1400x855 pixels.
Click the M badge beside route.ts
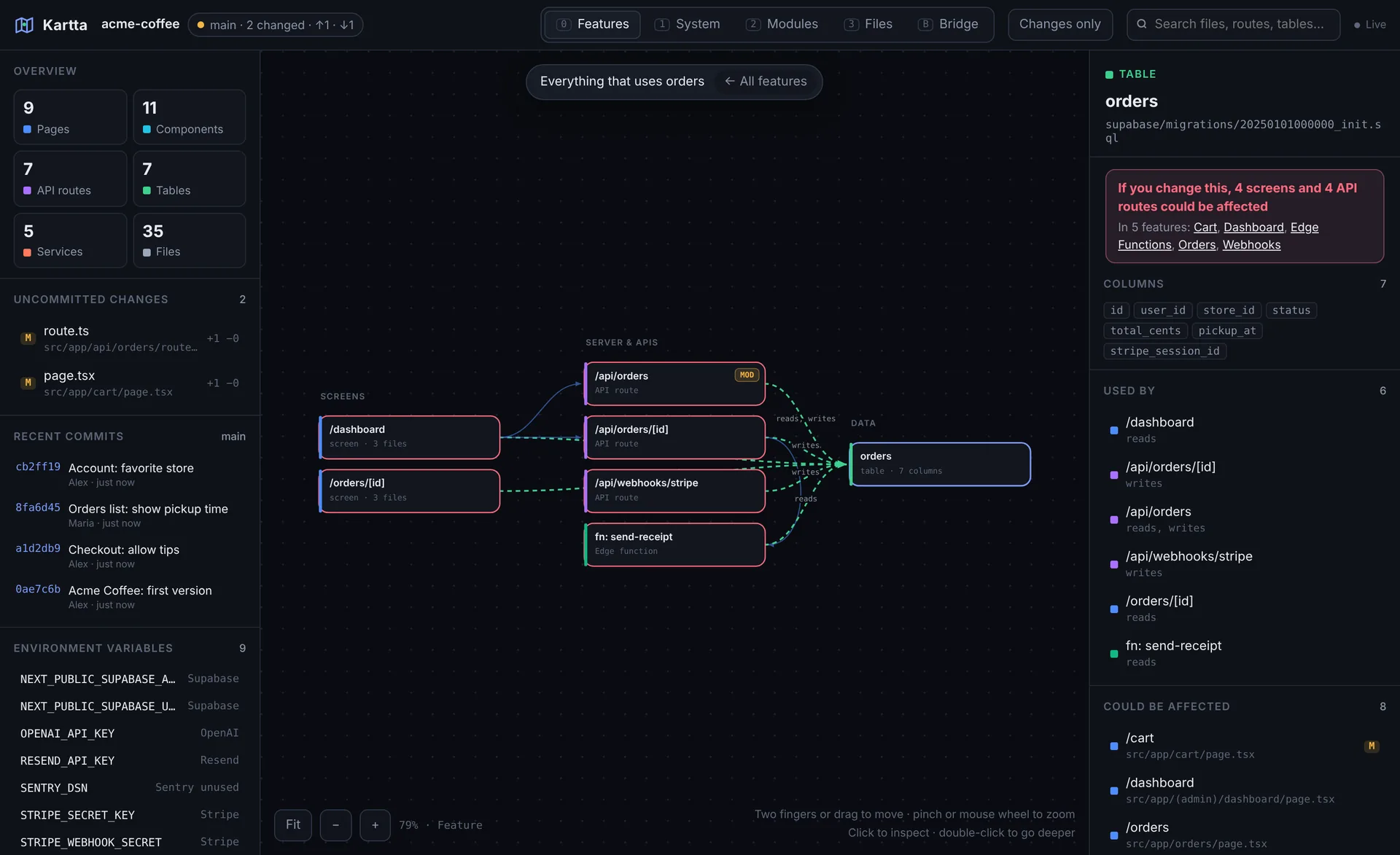[28, 338]
